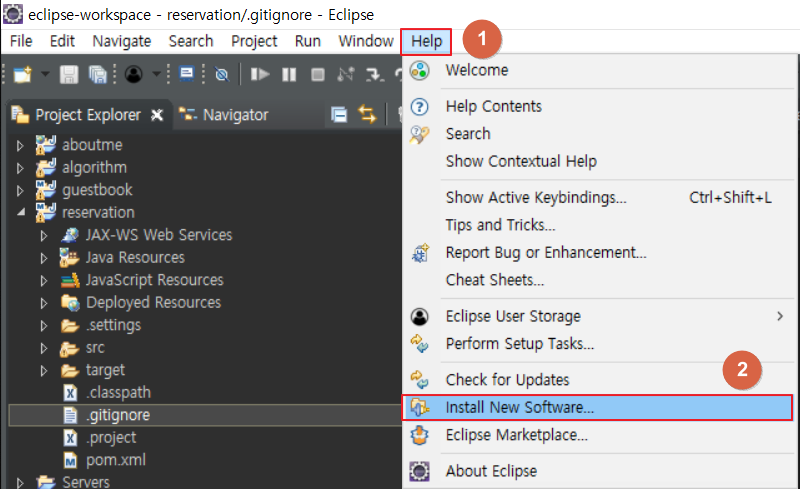Choose Report Bug or Enhancement...

click(600, 253)
